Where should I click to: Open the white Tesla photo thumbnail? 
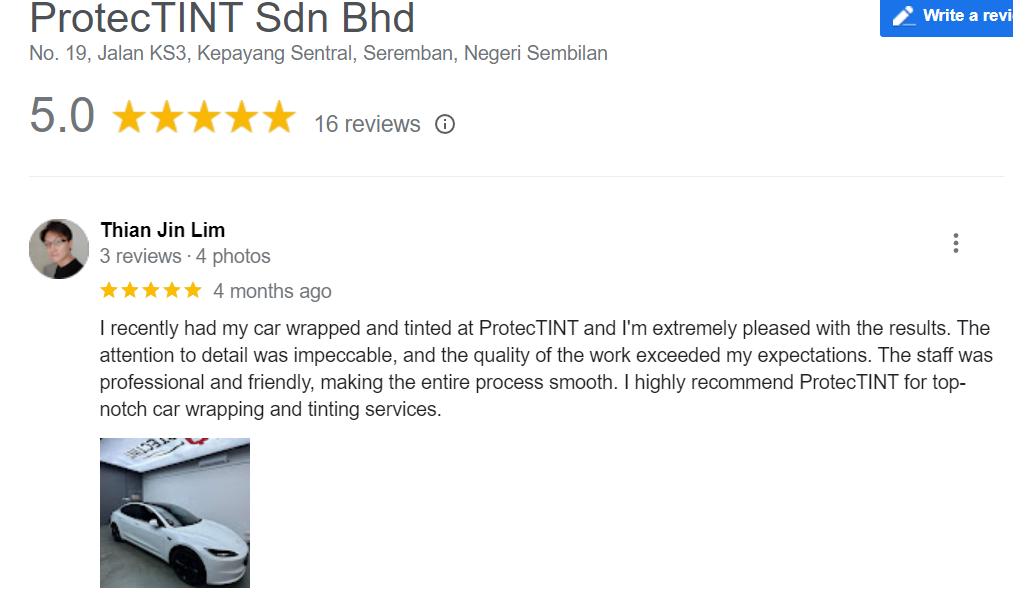174,511
